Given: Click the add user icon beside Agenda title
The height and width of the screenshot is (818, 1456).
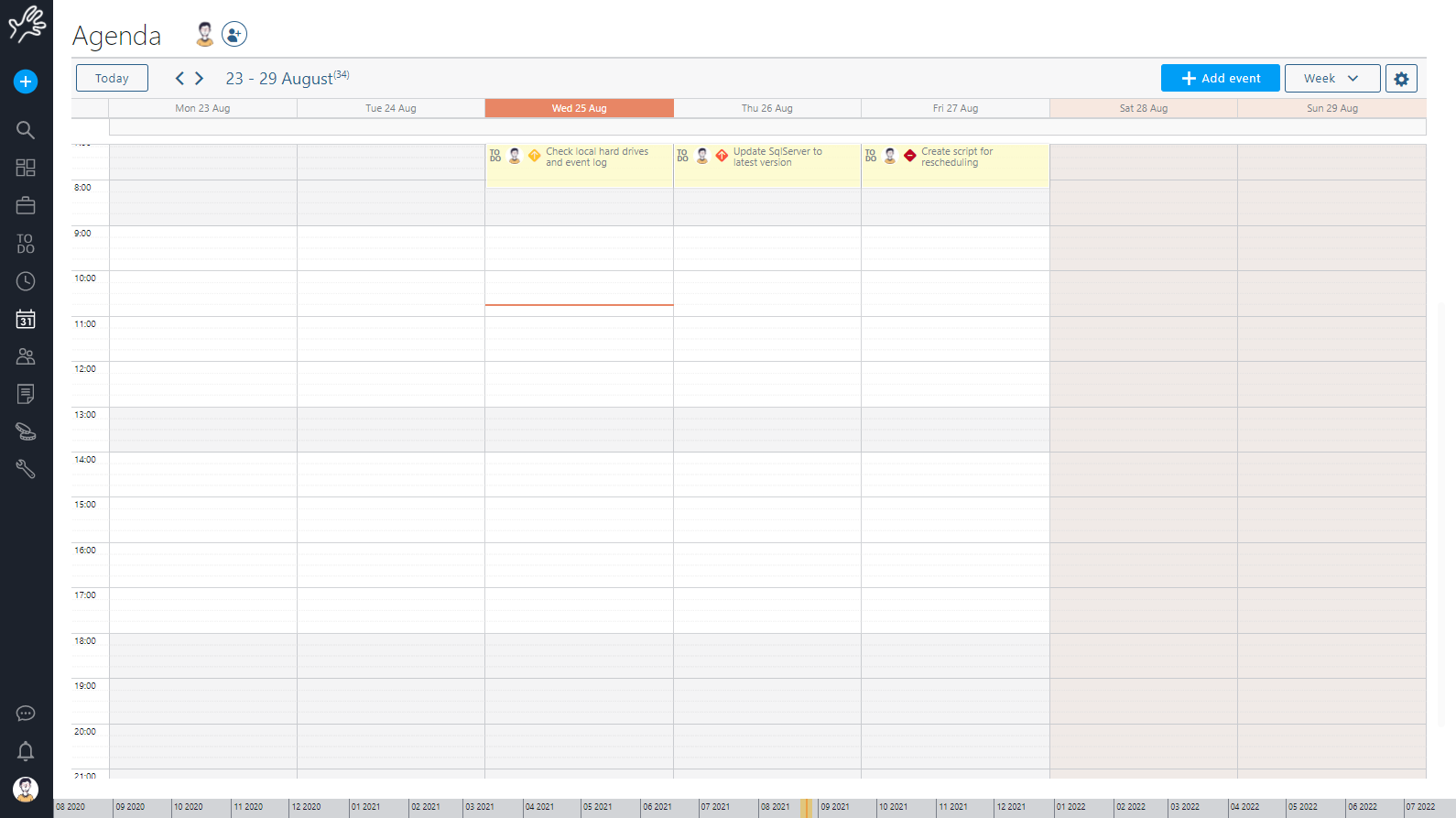Looking at the screenshot, I should 234,35.
